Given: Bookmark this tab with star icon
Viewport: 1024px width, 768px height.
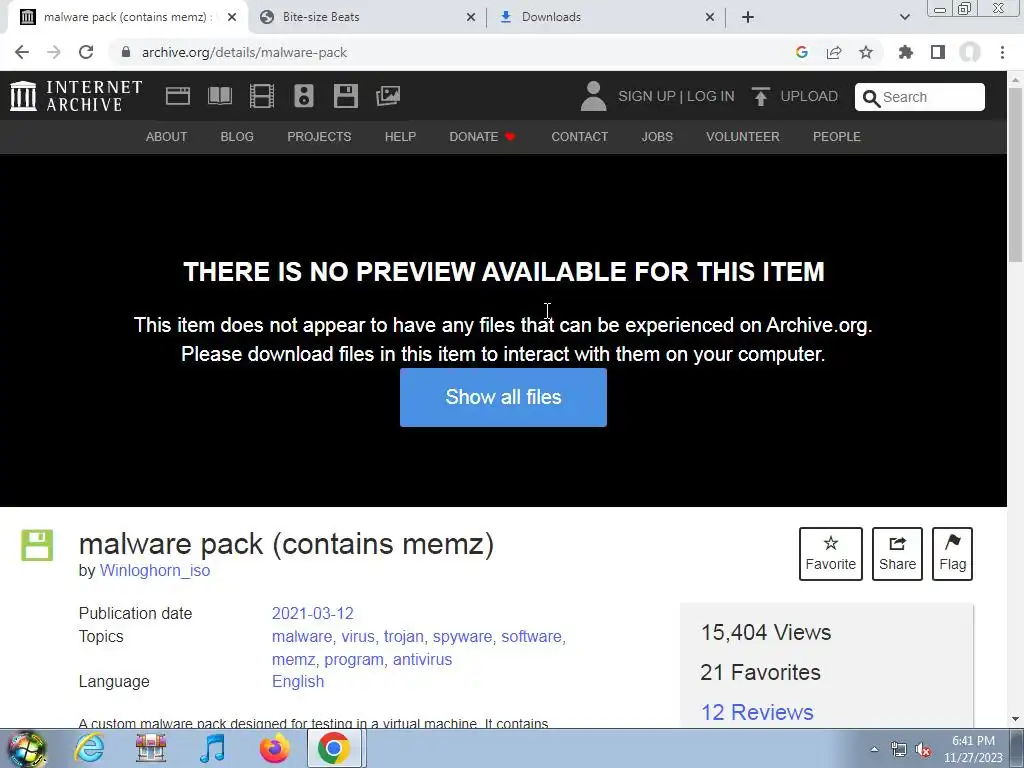Looking at the screenshot, I should [x=866, y=52].
